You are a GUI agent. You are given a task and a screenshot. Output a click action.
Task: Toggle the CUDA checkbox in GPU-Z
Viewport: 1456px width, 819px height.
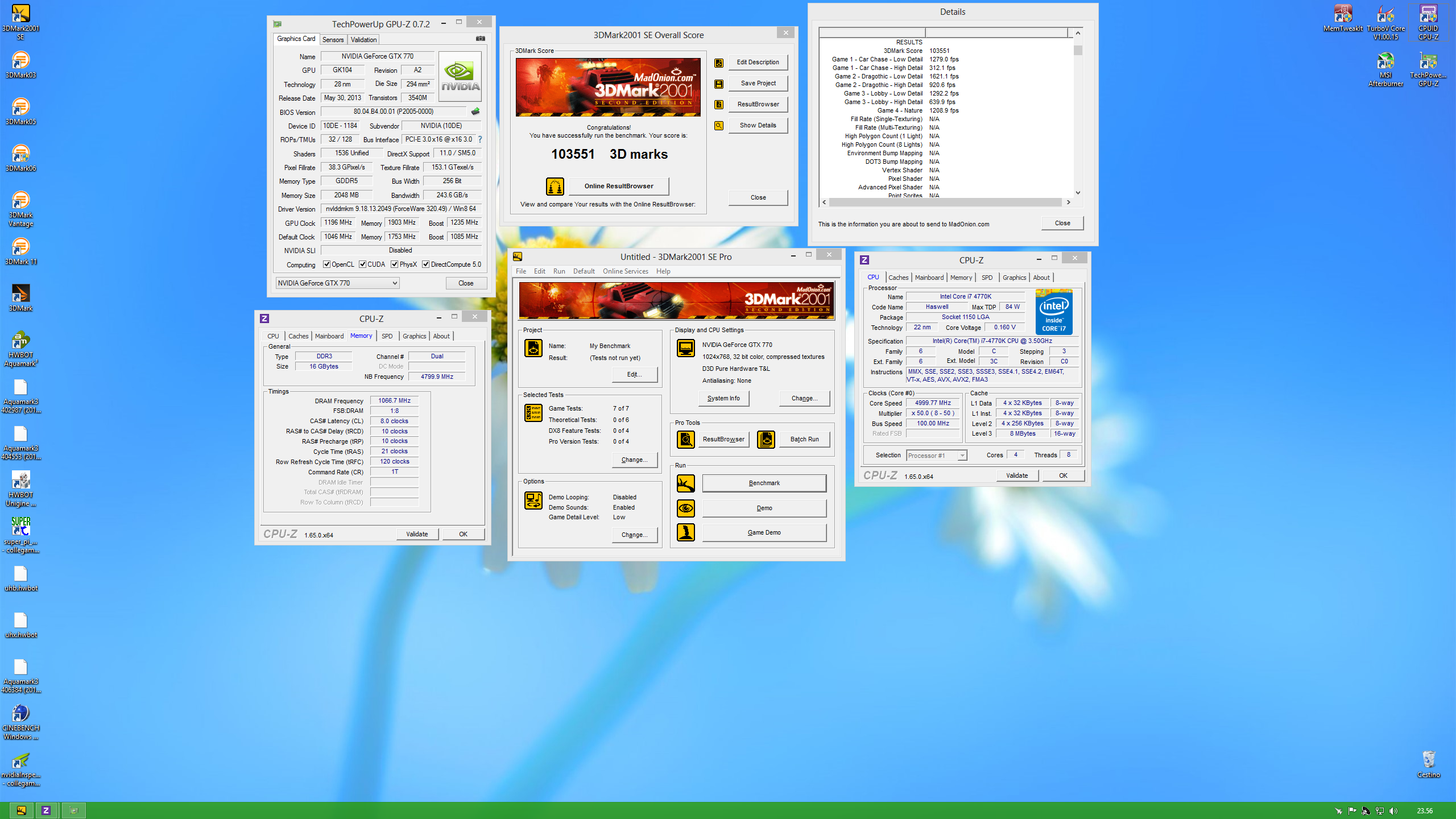362,264
